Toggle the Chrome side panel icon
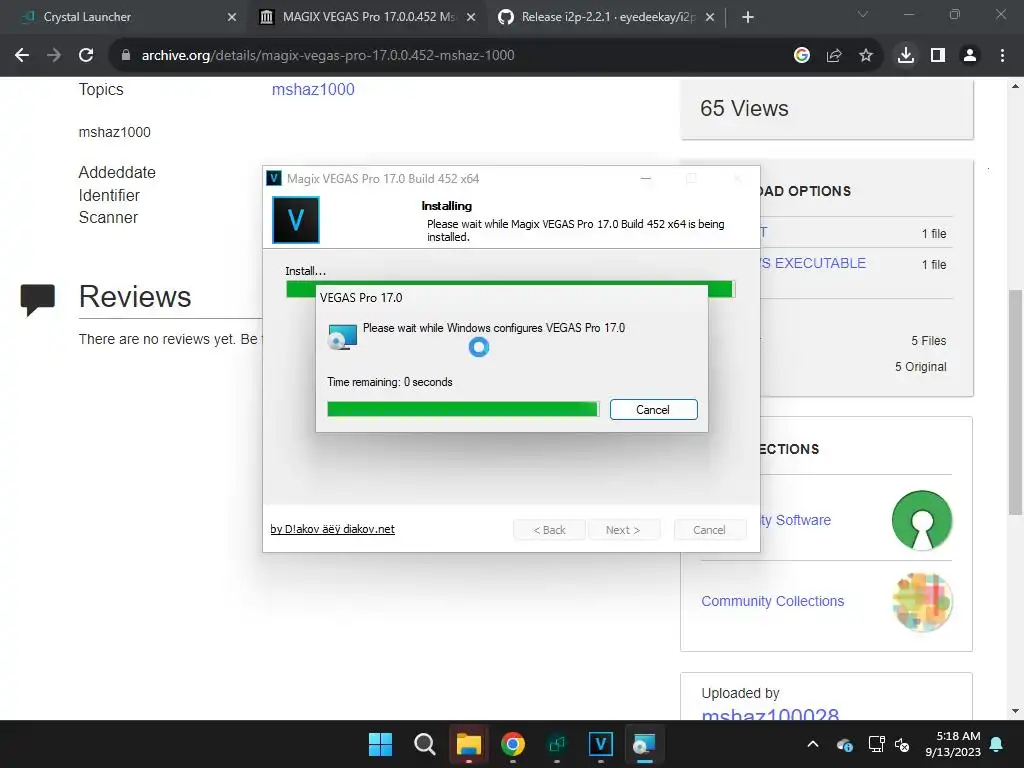 click(938, 56)
